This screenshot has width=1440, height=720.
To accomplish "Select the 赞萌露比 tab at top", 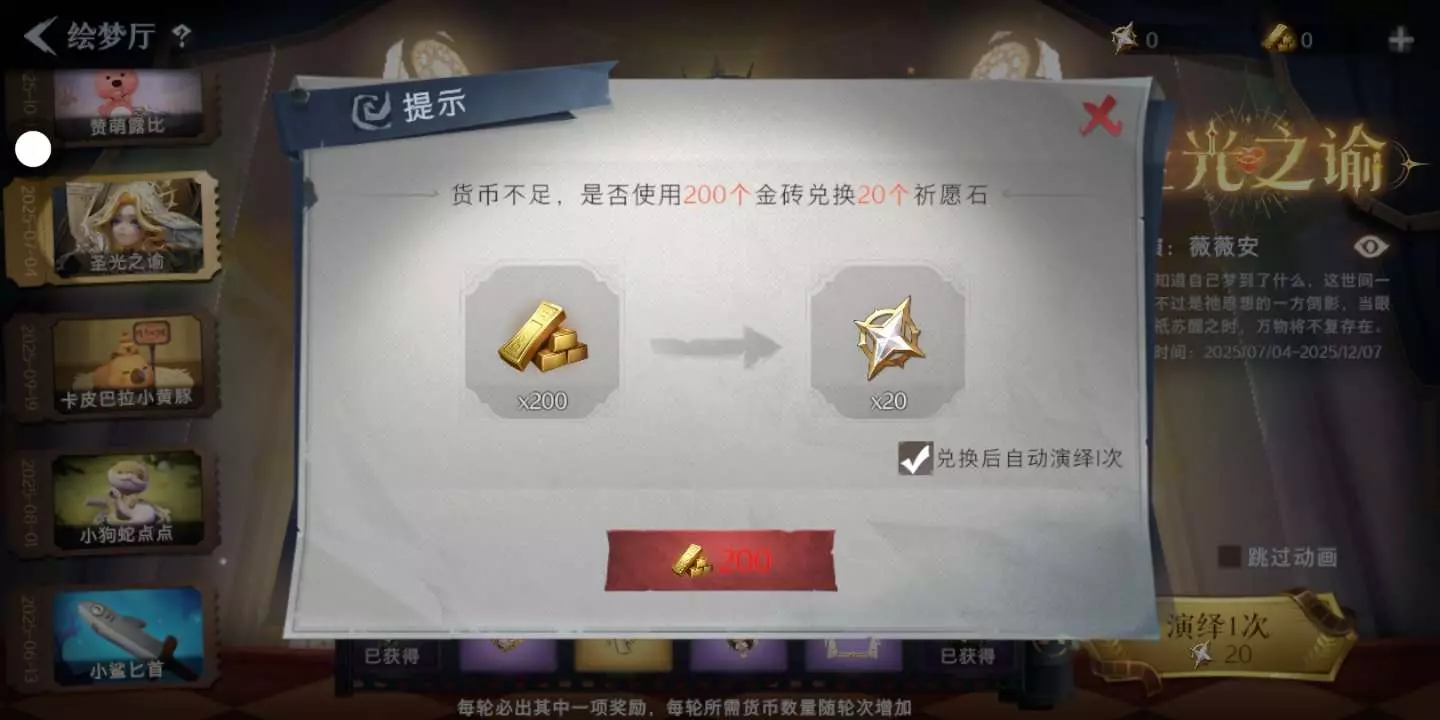I will [x=127, y=105].
